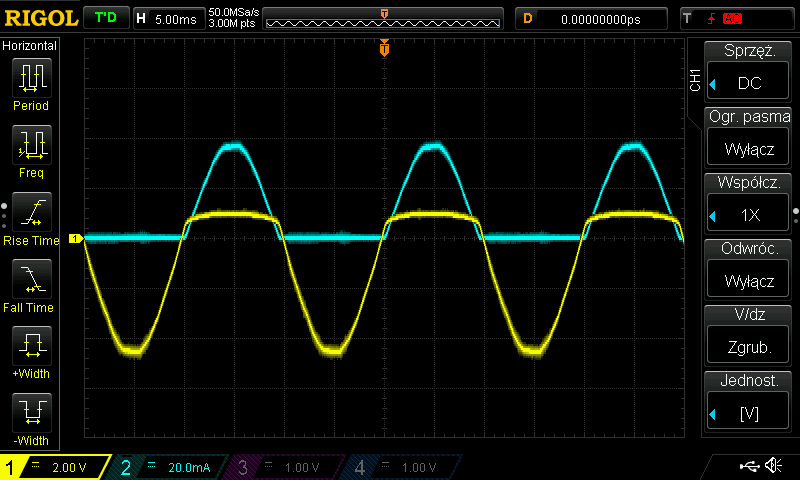Select the Freq measurement icon
The image size is (800, 480).
[x=32, y=144]
